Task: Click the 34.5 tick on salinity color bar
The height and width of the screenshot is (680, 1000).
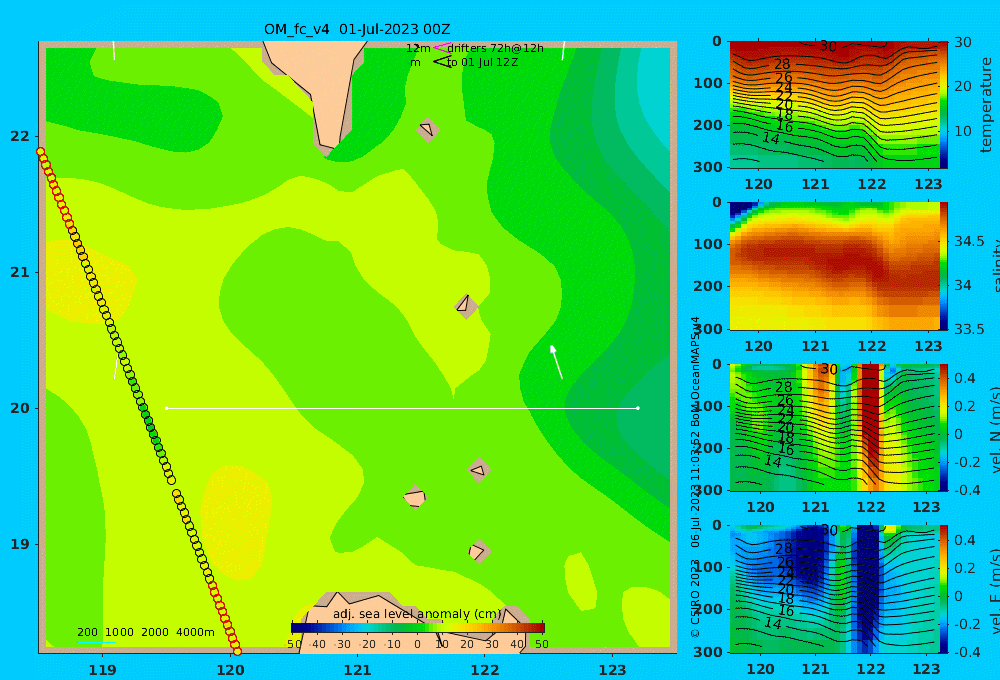Action: 969,241
